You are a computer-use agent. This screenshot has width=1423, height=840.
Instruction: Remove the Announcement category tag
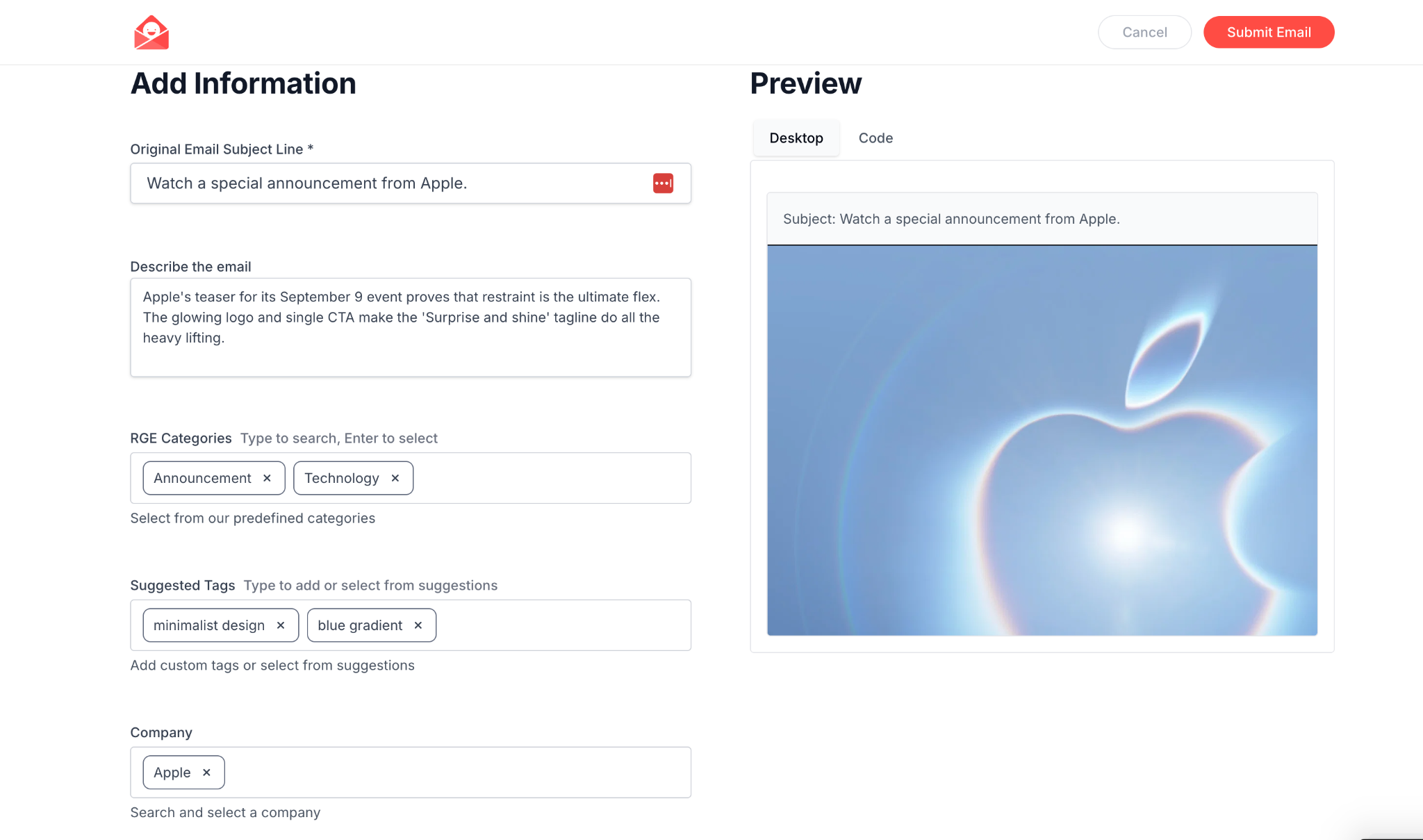point(267,478)
